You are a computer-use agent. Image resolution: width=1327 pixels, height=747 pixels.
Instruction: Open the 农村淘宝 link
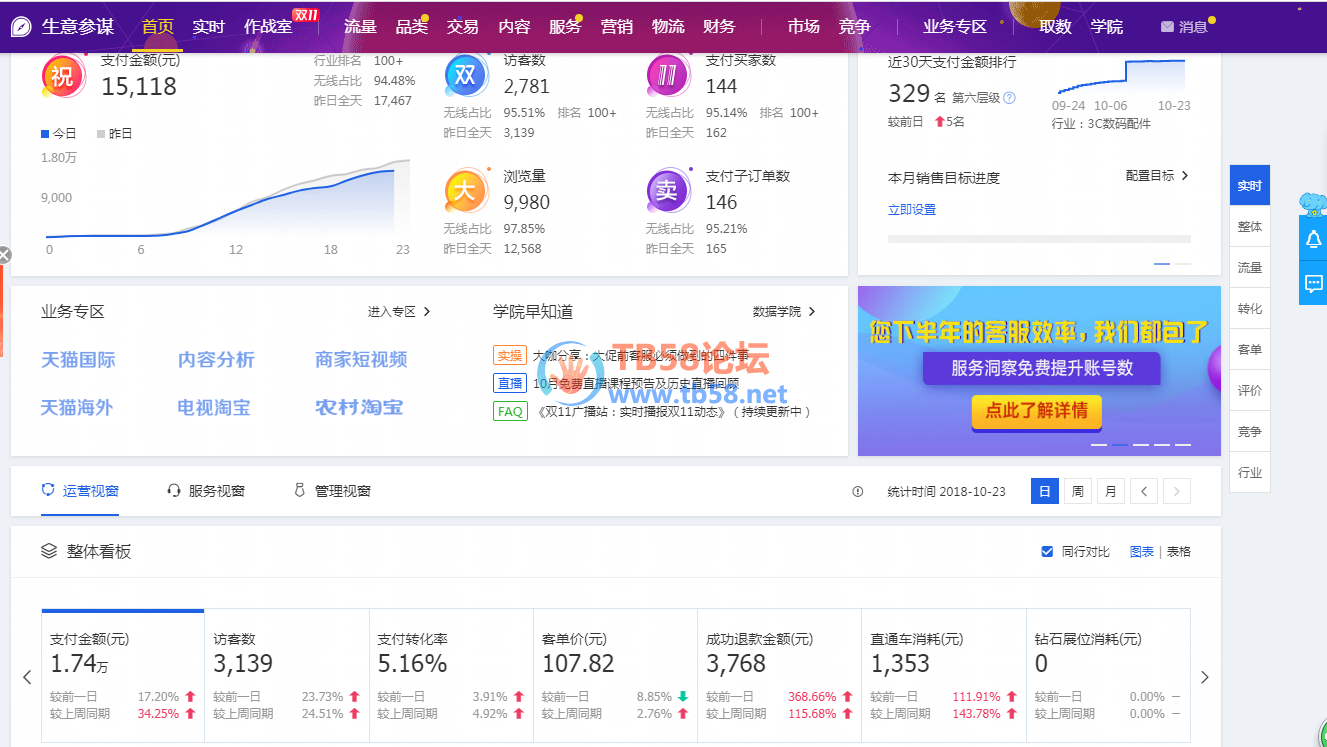point(359,408)
